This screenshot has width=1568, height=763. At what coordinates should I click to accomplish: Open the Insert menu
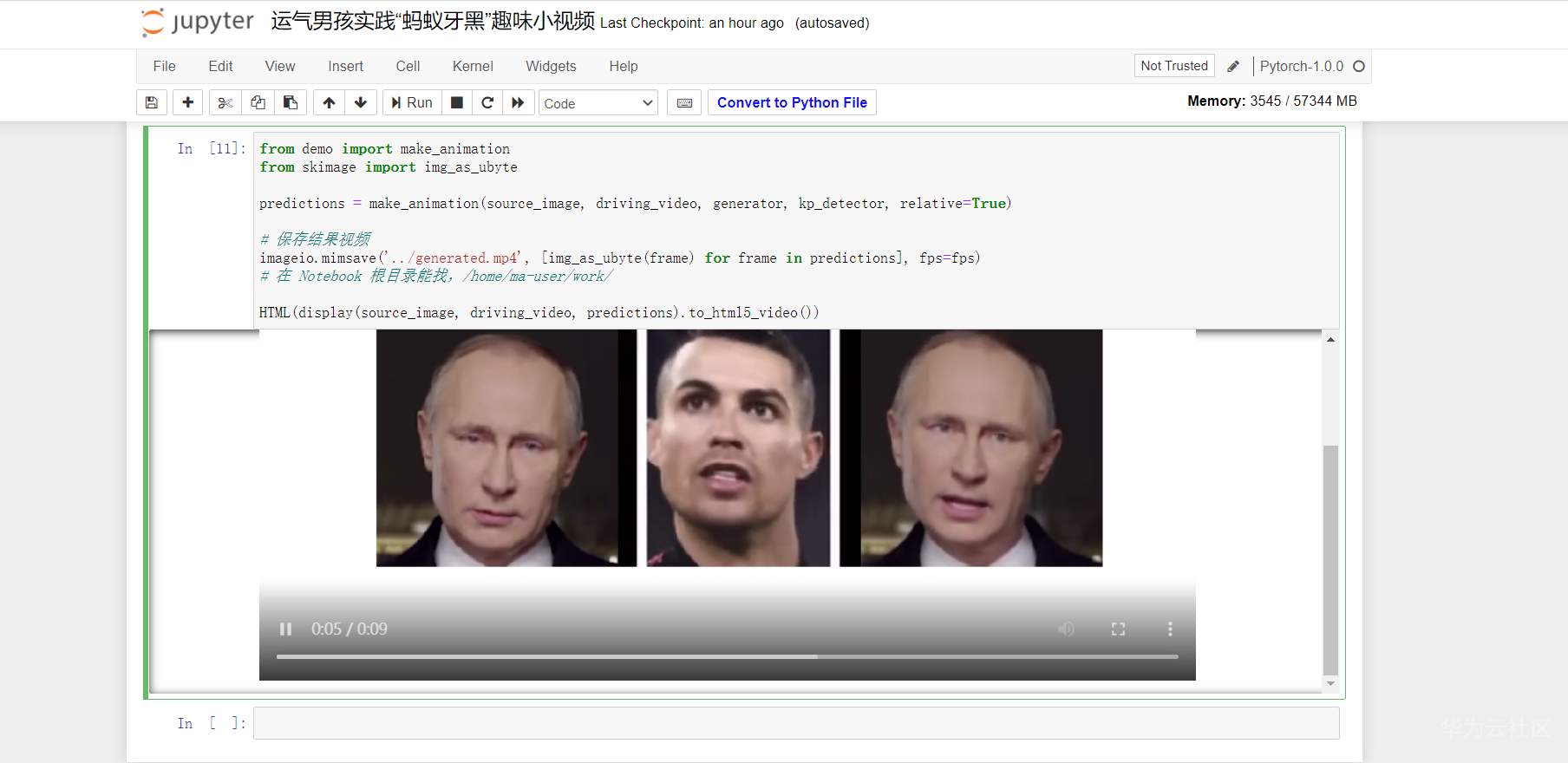[x=345, y=66]
